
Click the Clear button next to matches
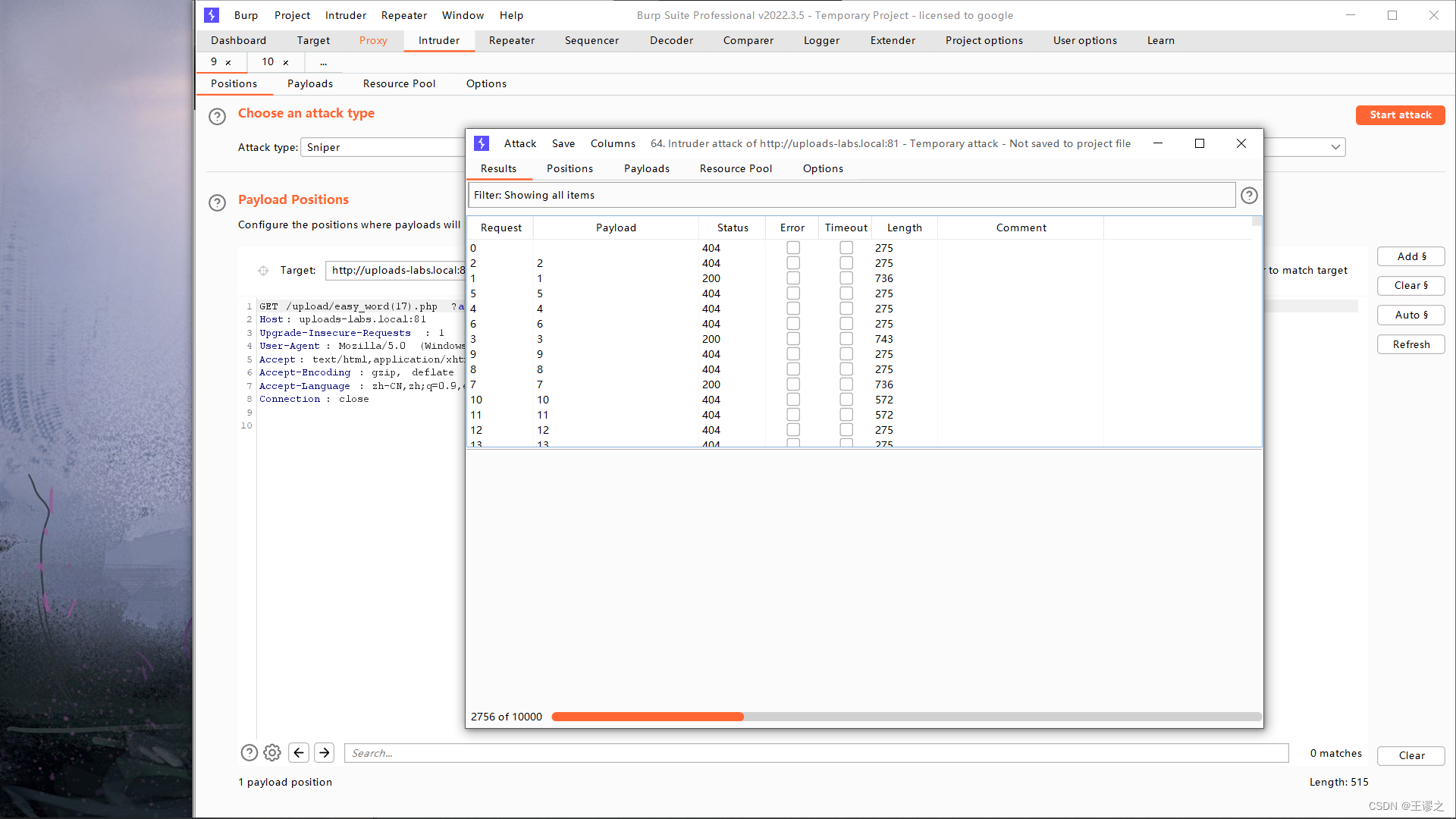tap(1411, 755)
